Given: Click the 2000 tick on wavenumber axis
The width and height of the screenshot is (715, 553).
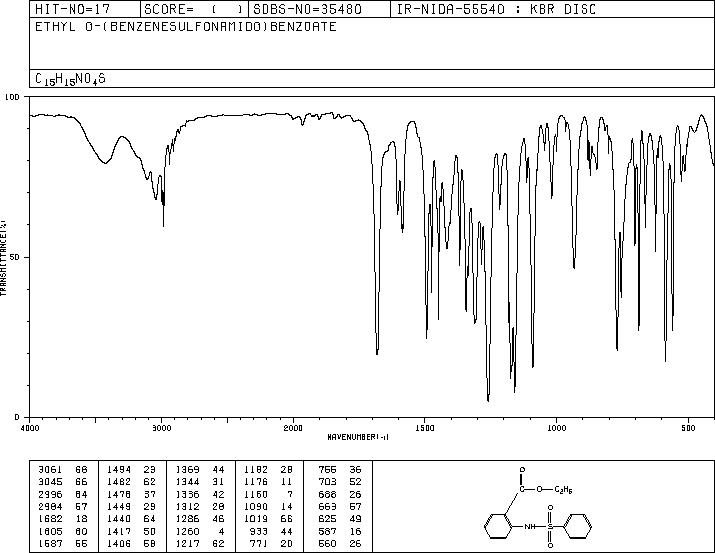Looking at the screenshot, I should tap(293, 427).
